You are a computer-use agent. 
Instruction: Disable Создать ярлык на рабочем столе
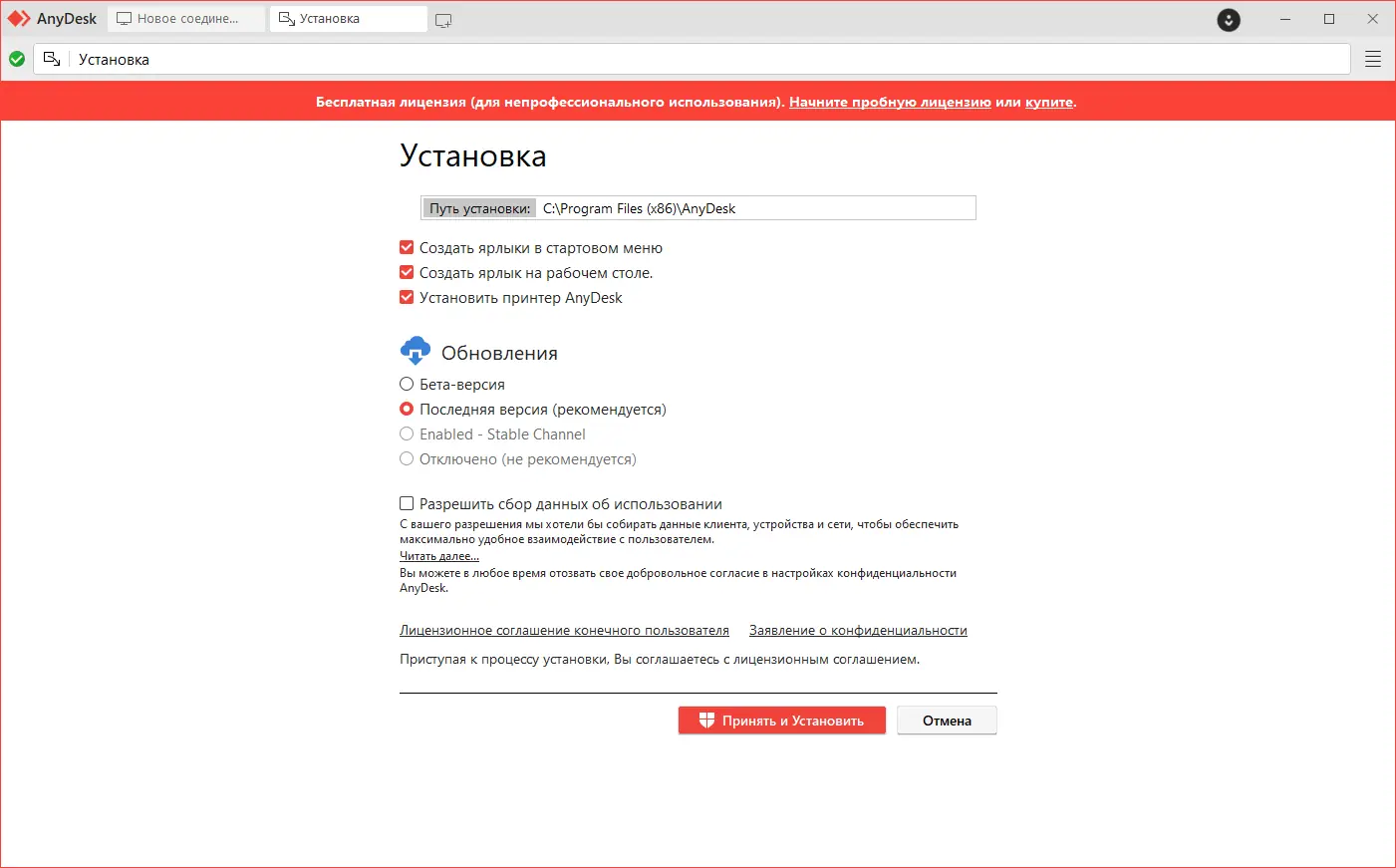[x=407, y=272]
